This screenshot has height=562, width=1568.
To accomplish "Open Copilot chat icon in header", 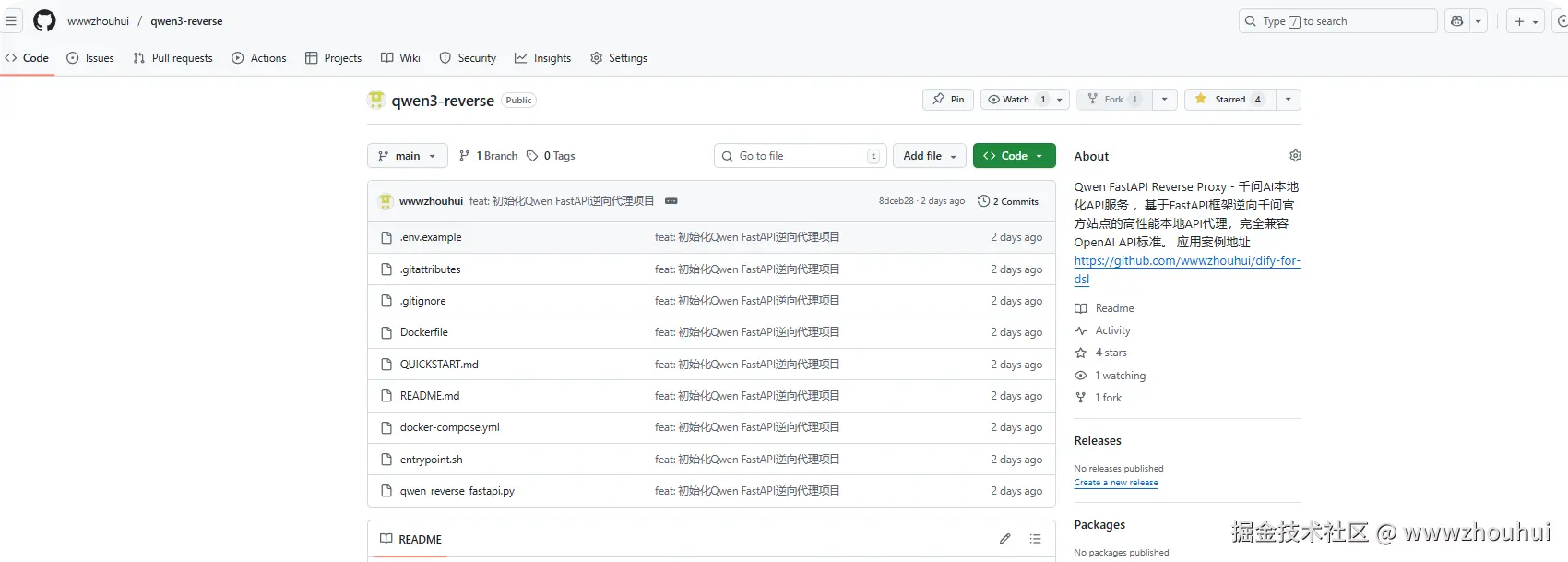I will coord(1457,21).
